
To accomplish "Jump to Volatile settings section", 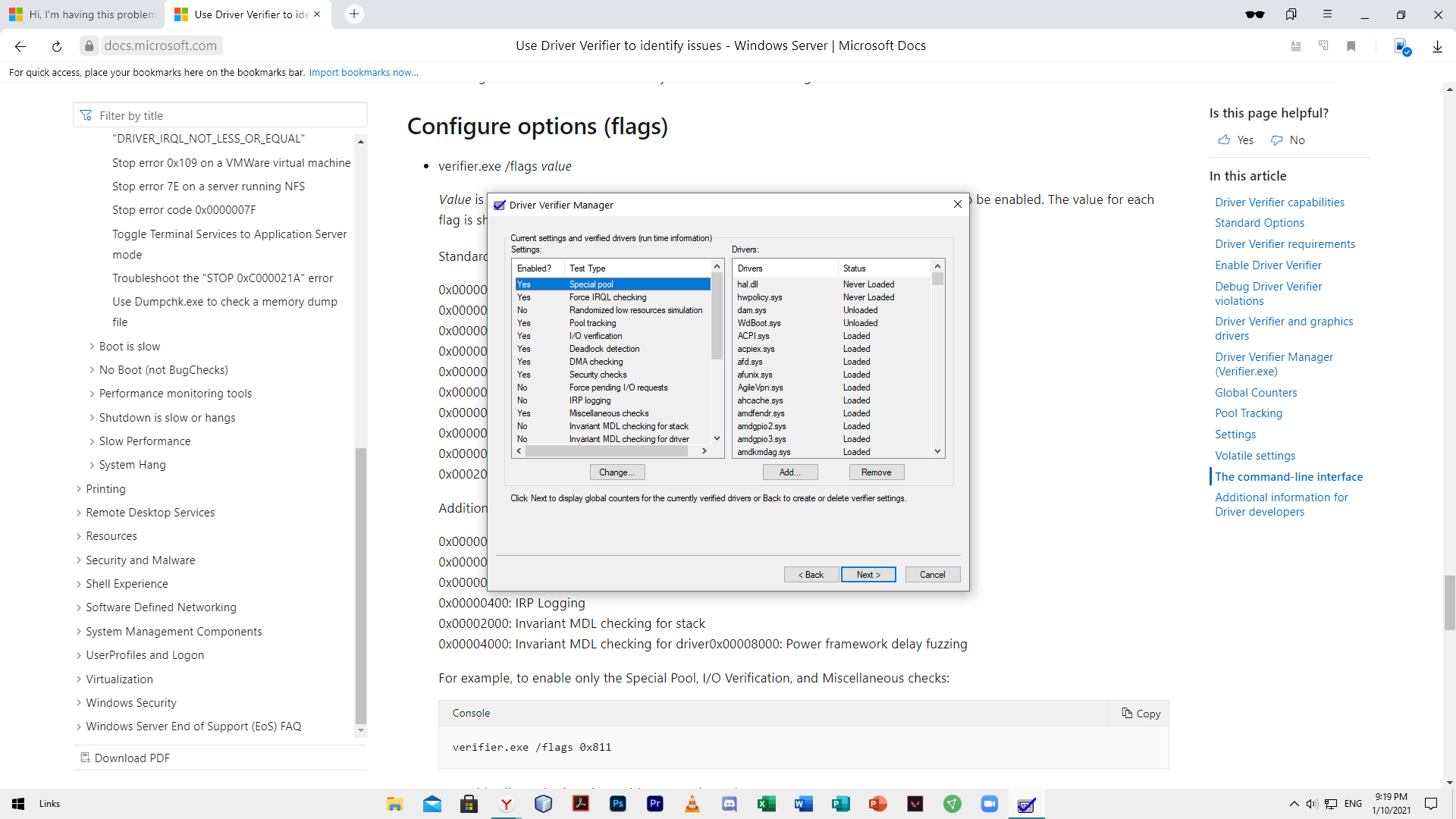I will pos(1255,456).
